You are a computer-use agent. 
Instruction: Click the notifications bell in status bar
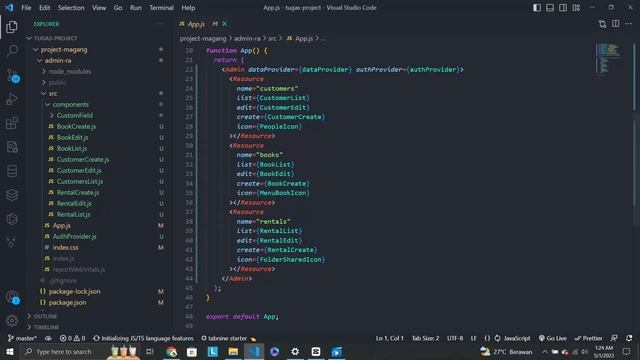pos(629,338)
